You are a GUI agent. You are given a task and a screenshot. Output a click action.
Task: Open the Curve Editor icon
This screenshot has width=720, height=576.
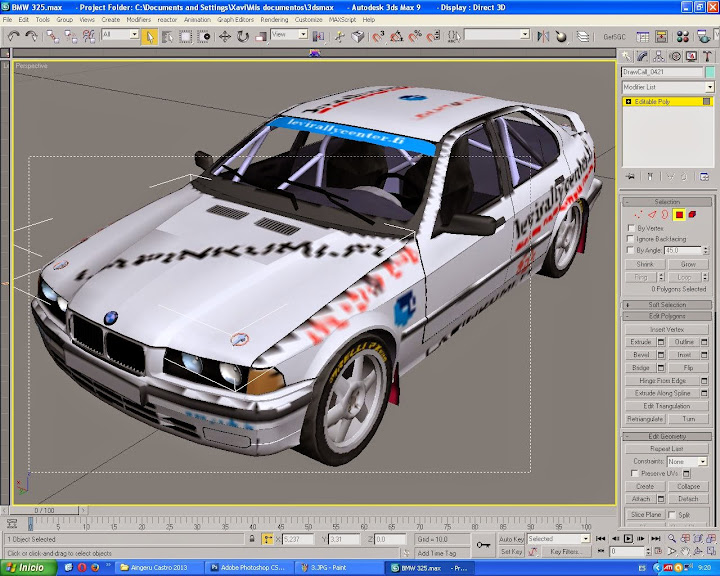(x=643, y=36)
